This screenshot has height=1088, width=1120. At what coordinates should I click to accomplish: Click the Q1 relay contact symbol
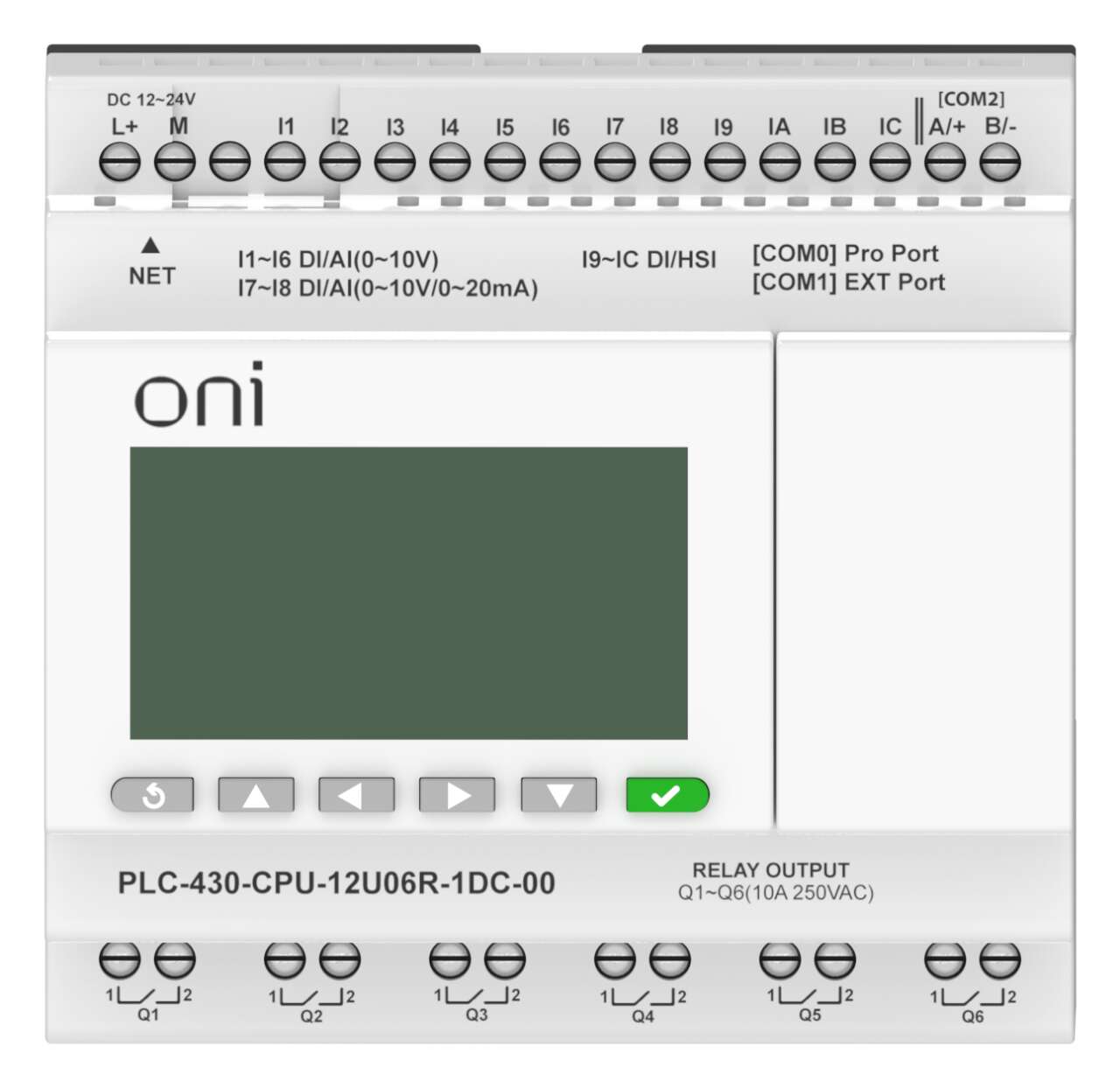point(149,996)
